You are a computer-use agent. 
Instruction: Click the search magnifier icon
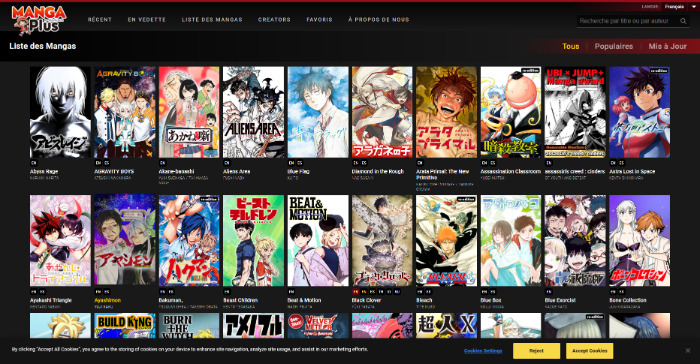coord(683,21)
